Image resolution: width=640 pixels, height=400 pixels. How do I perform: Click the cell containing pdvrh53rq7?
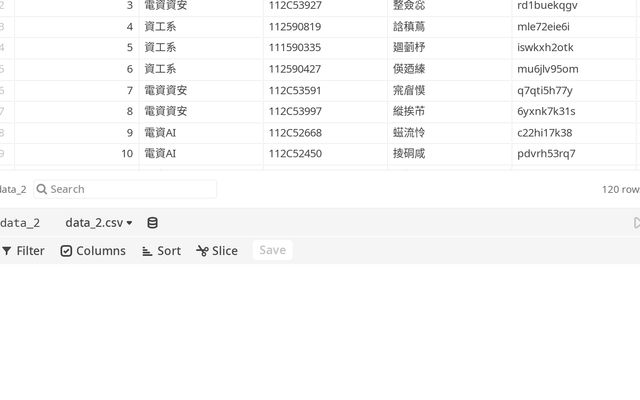click(546, 154)
